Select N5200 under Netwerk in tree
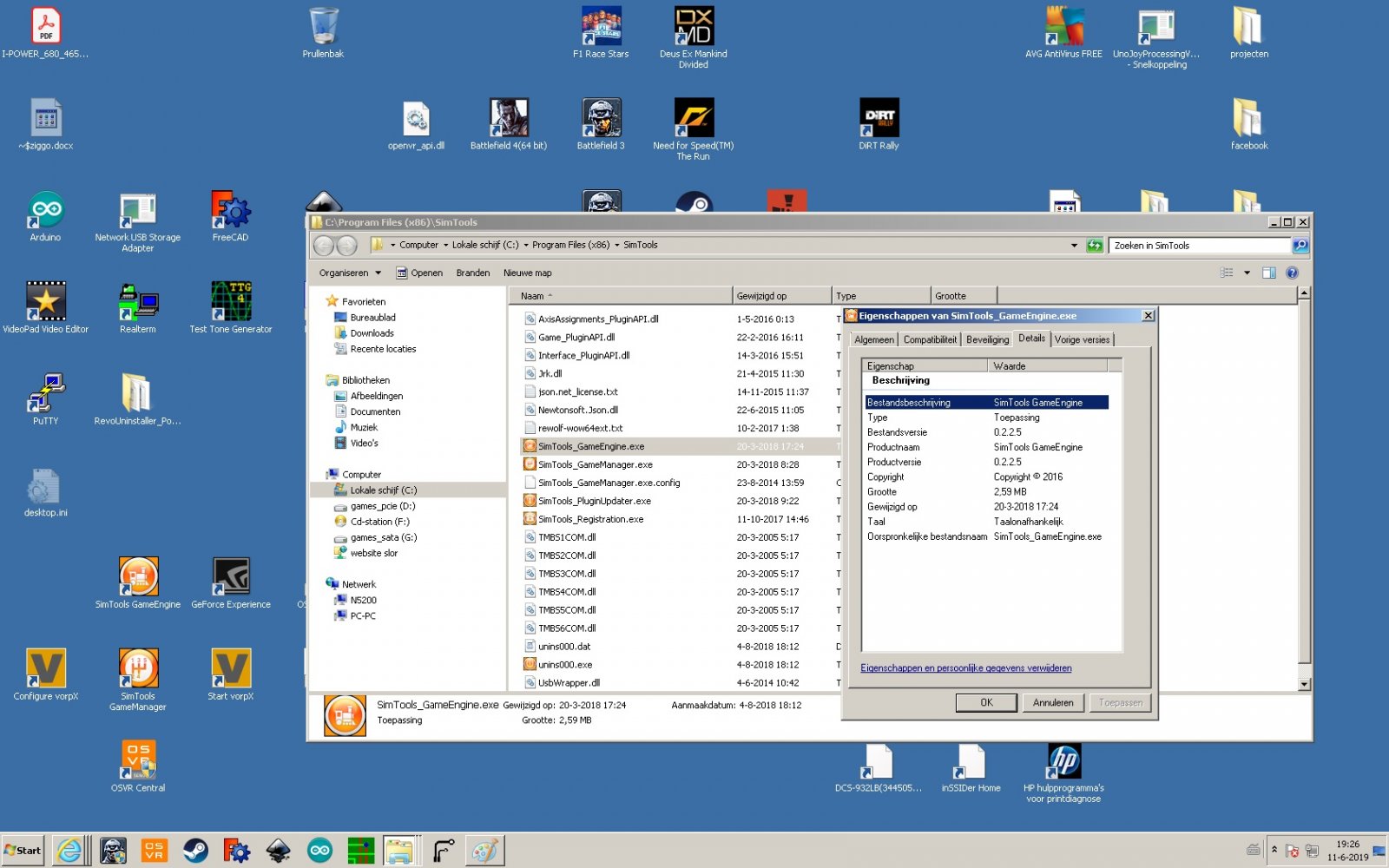The height and width of the screenshot is (868, 1389). click(363, 601)
